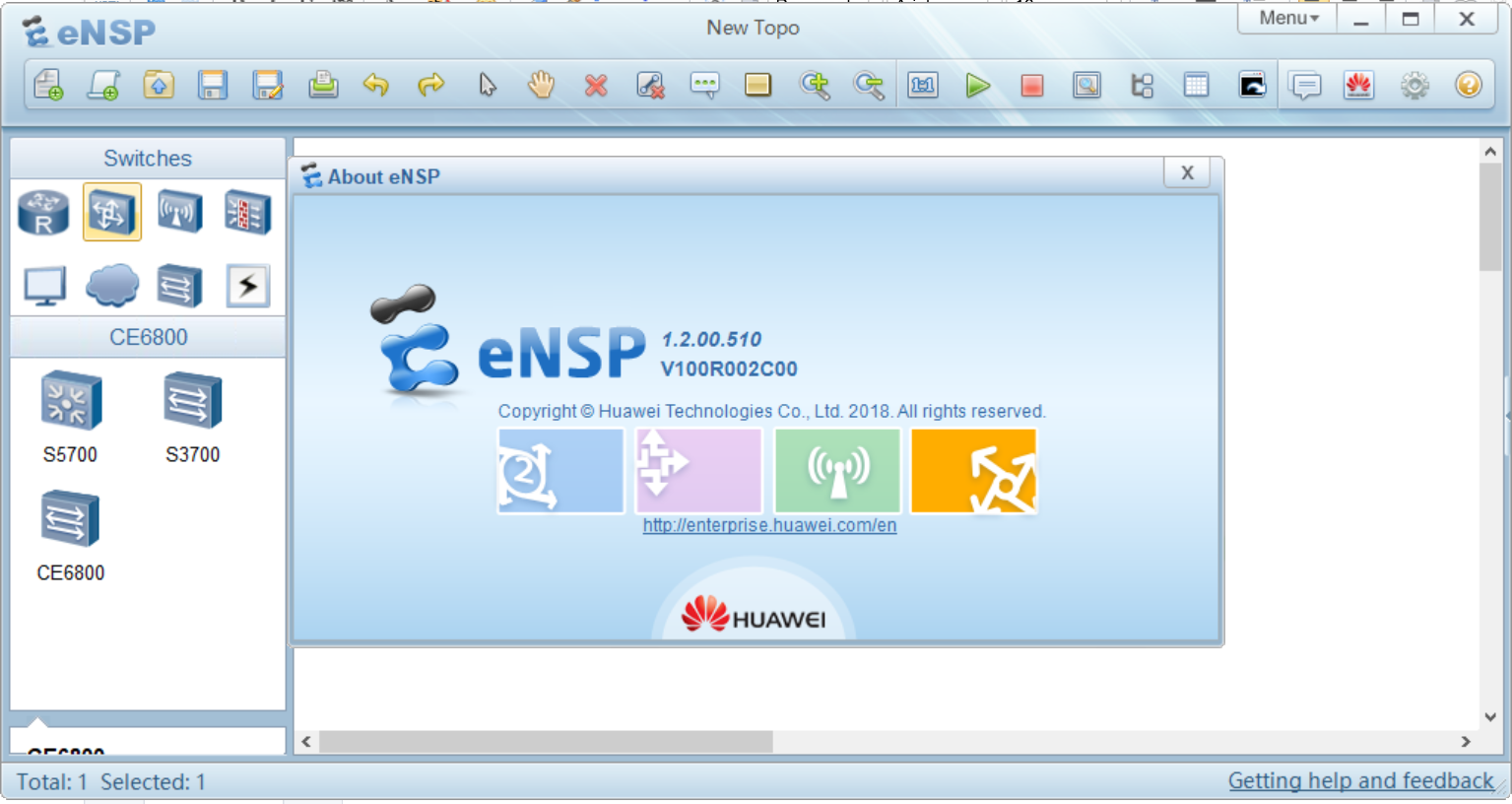The image size is (1512, 804).
Task: Activate the hand pan tool
Action: pyautogui.click(x=541, y=86)
